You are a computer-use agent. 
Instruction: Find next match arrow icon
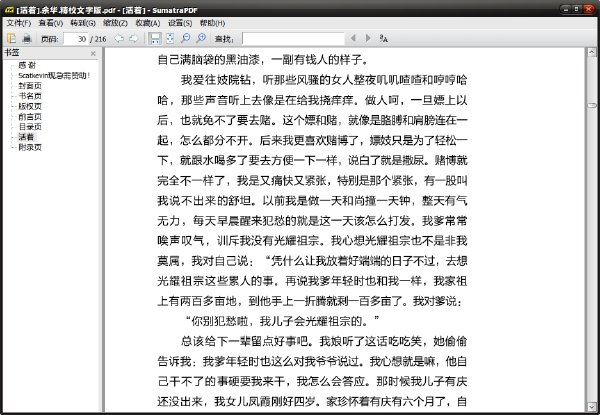pyautogui.click(x=368, y=38)
